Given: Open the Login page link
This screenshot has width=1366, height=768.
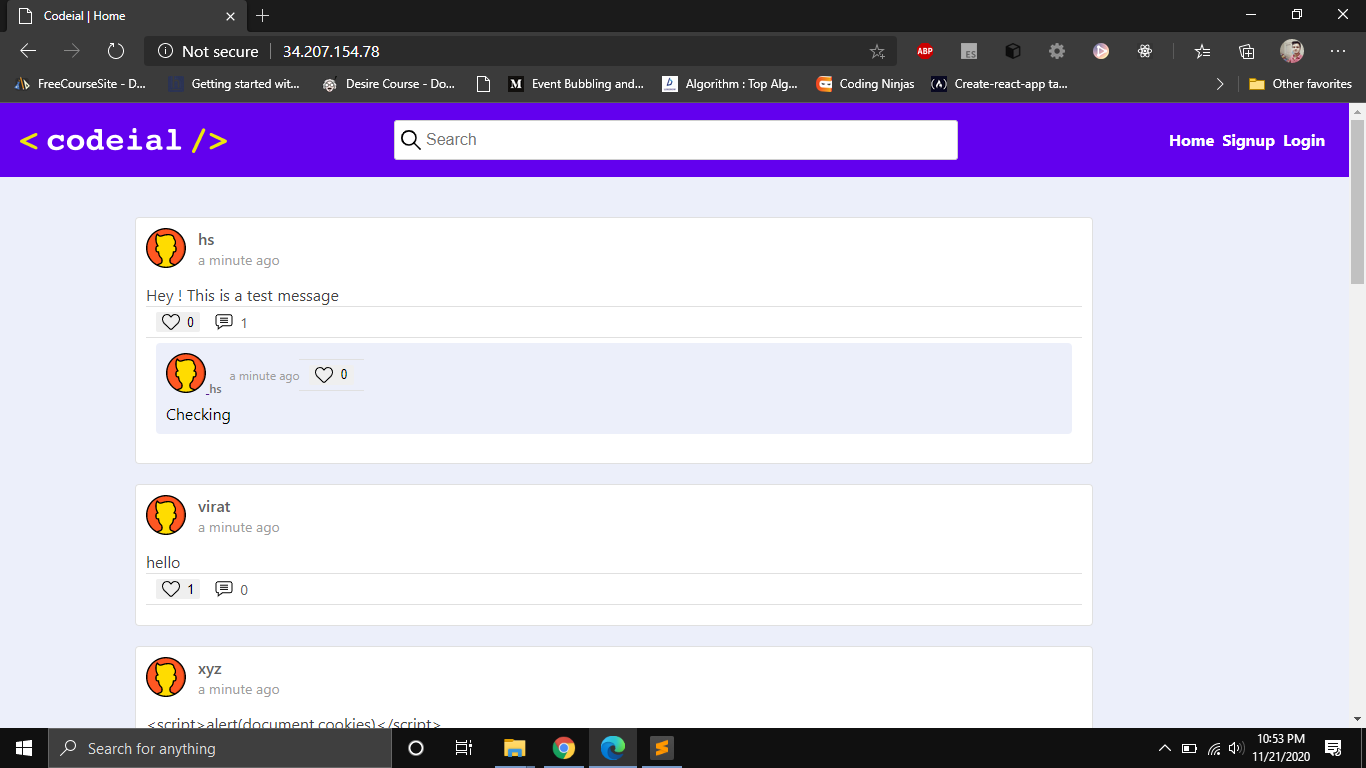Looking at the screenshot, I should (x=1304, y=141).
